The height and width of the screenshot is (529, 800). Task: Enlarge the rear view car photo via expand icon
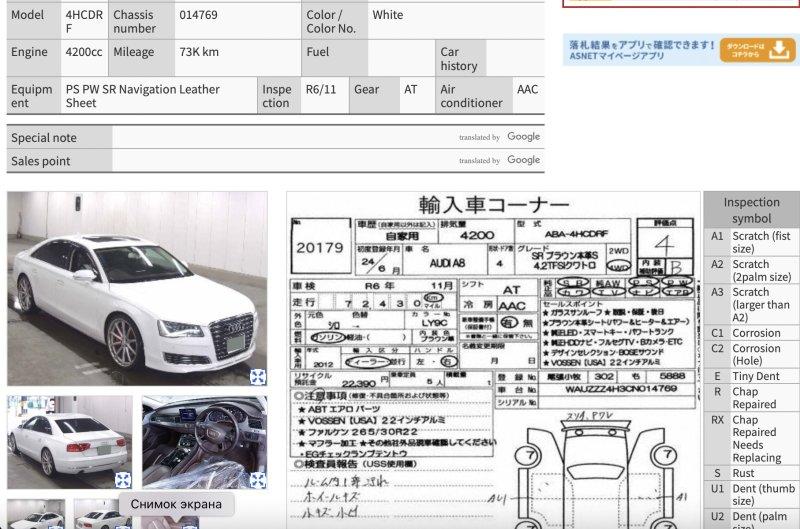click(x=122, y=480)
